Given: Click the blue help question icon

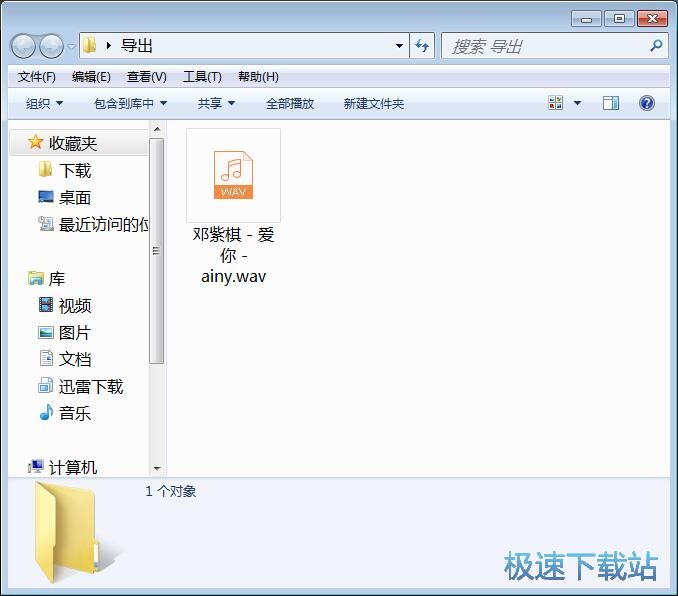Looking at the screenshot, I should point(646,103).
